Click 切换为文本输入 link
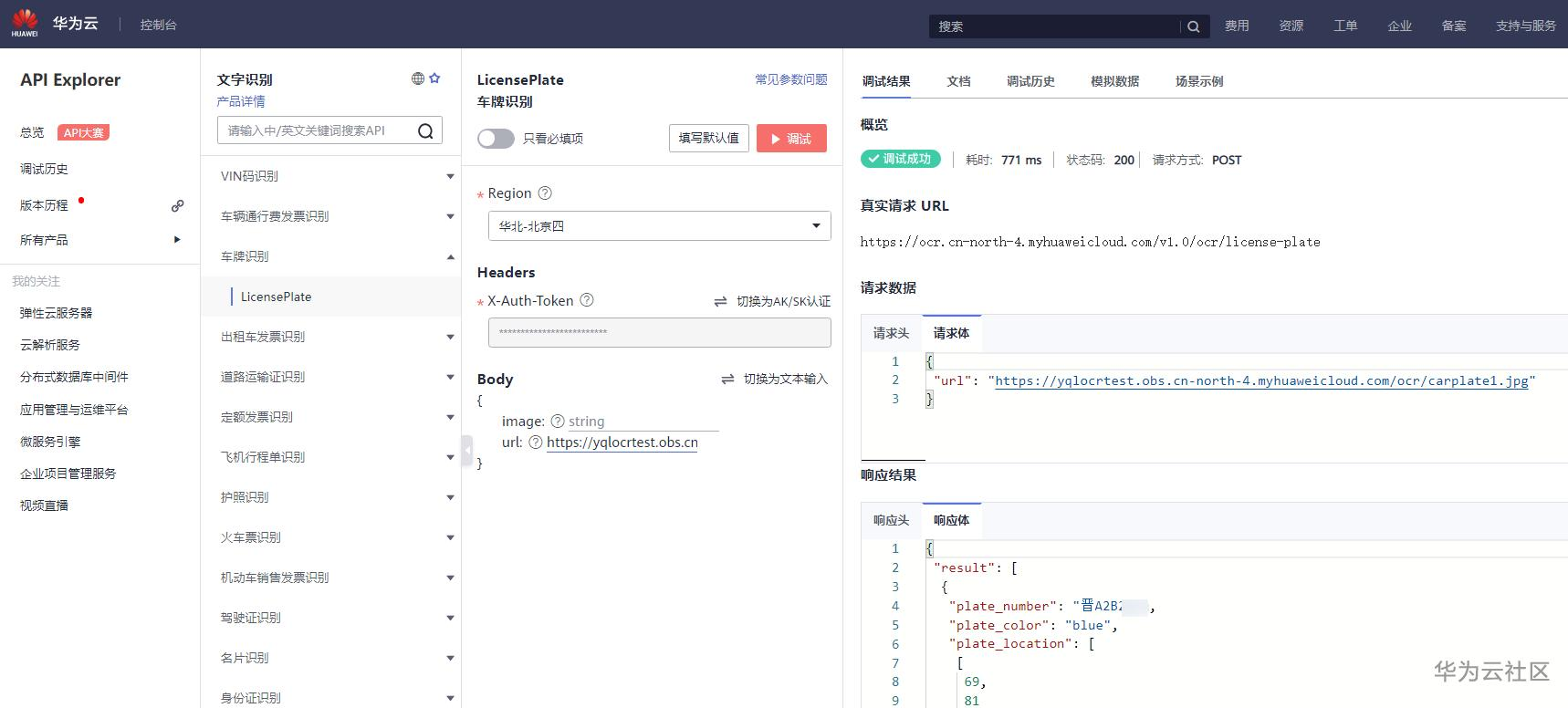This screenshot has height=708, width=1568. 785,379
